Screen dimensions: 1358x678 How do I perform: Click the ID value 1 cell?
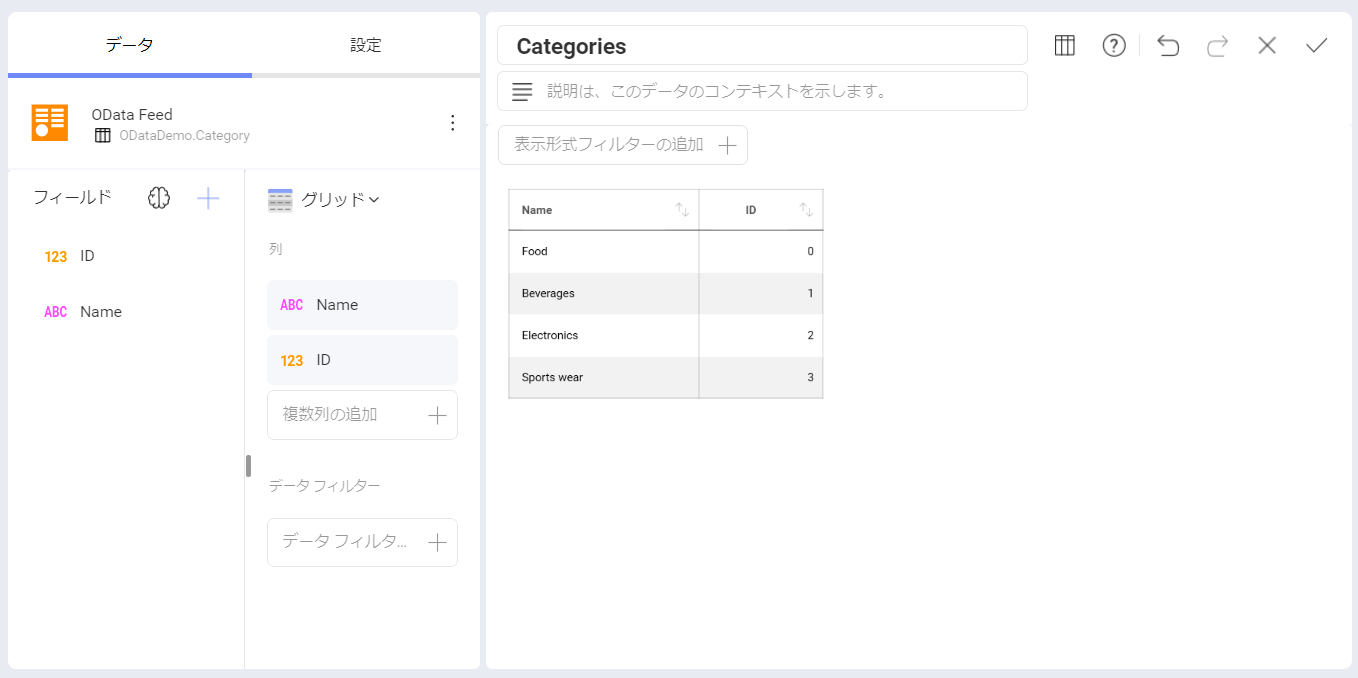tap(761, 294)
